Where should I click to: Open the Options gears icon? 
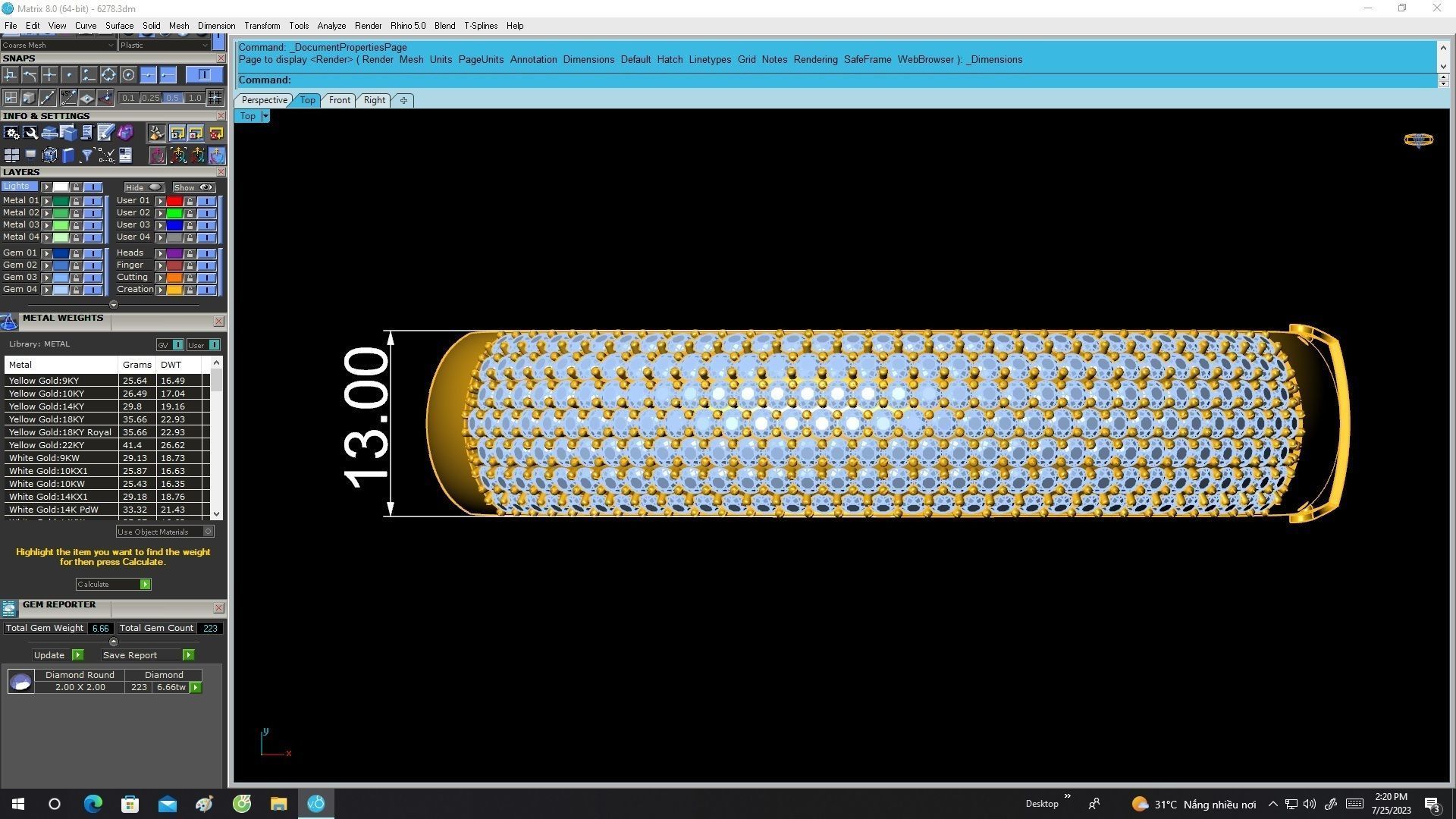pyautogui.click(x=11, y=133)
